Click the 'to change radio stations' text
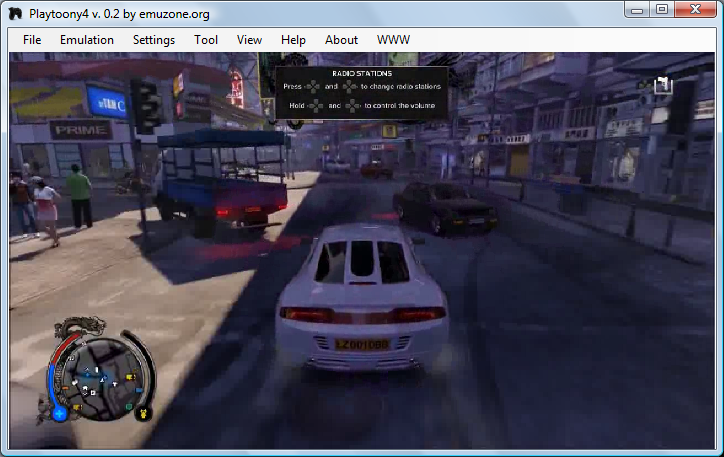 click(x=401, y=86)
